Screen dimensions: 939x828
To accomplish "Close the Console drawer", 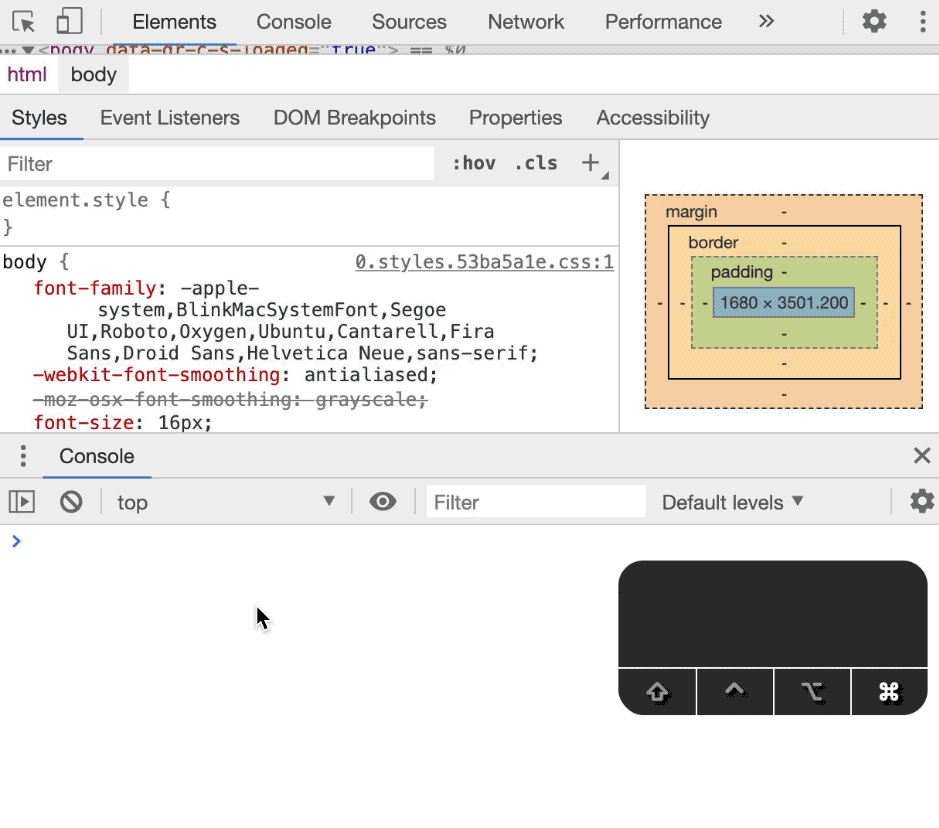I will (x=922, y=456).
